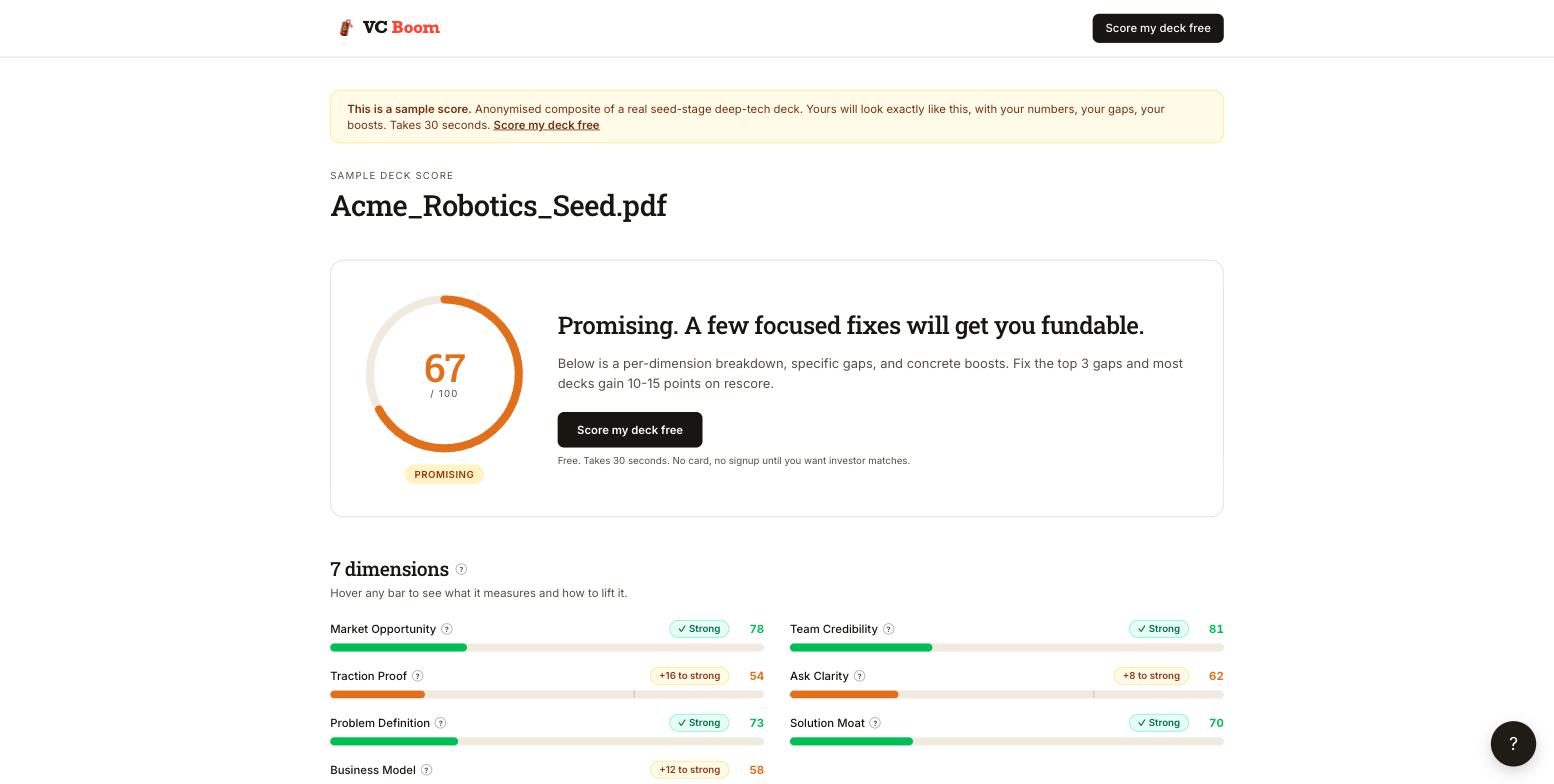Click the VC Boom logo icon

346,28
